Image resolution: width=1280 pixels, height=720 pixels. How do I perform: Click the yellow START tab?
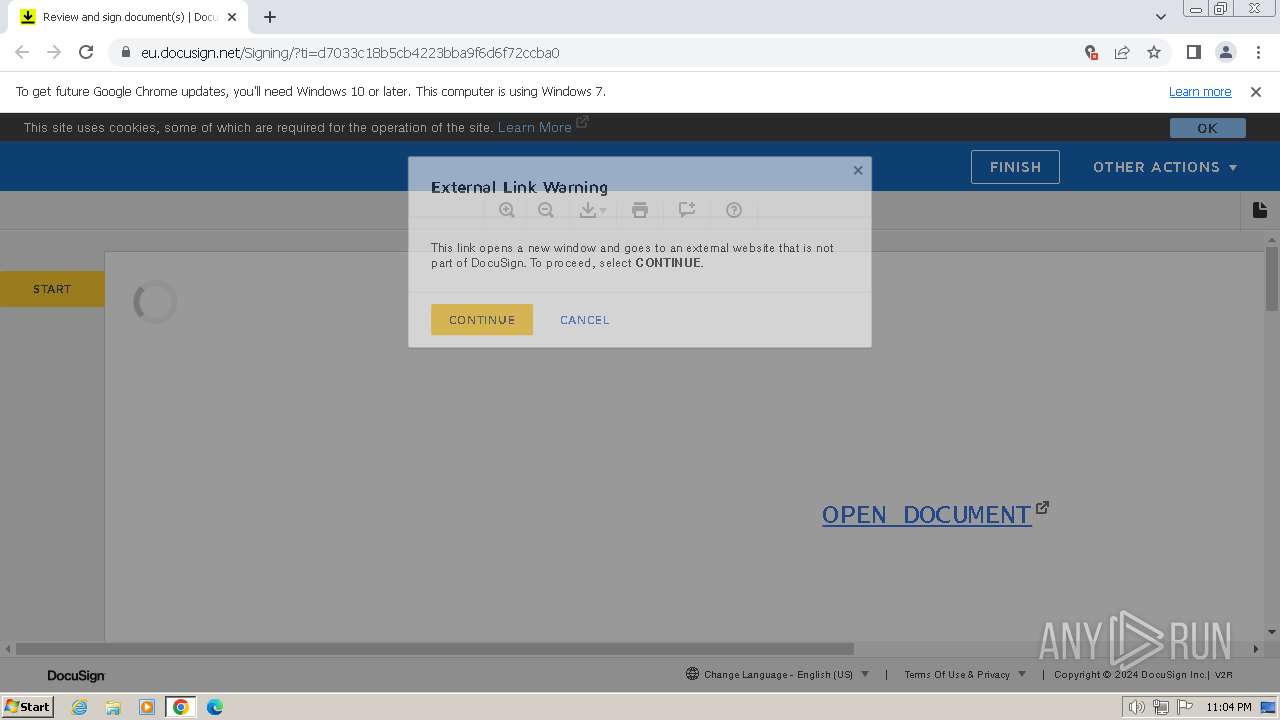coord(52,289)
